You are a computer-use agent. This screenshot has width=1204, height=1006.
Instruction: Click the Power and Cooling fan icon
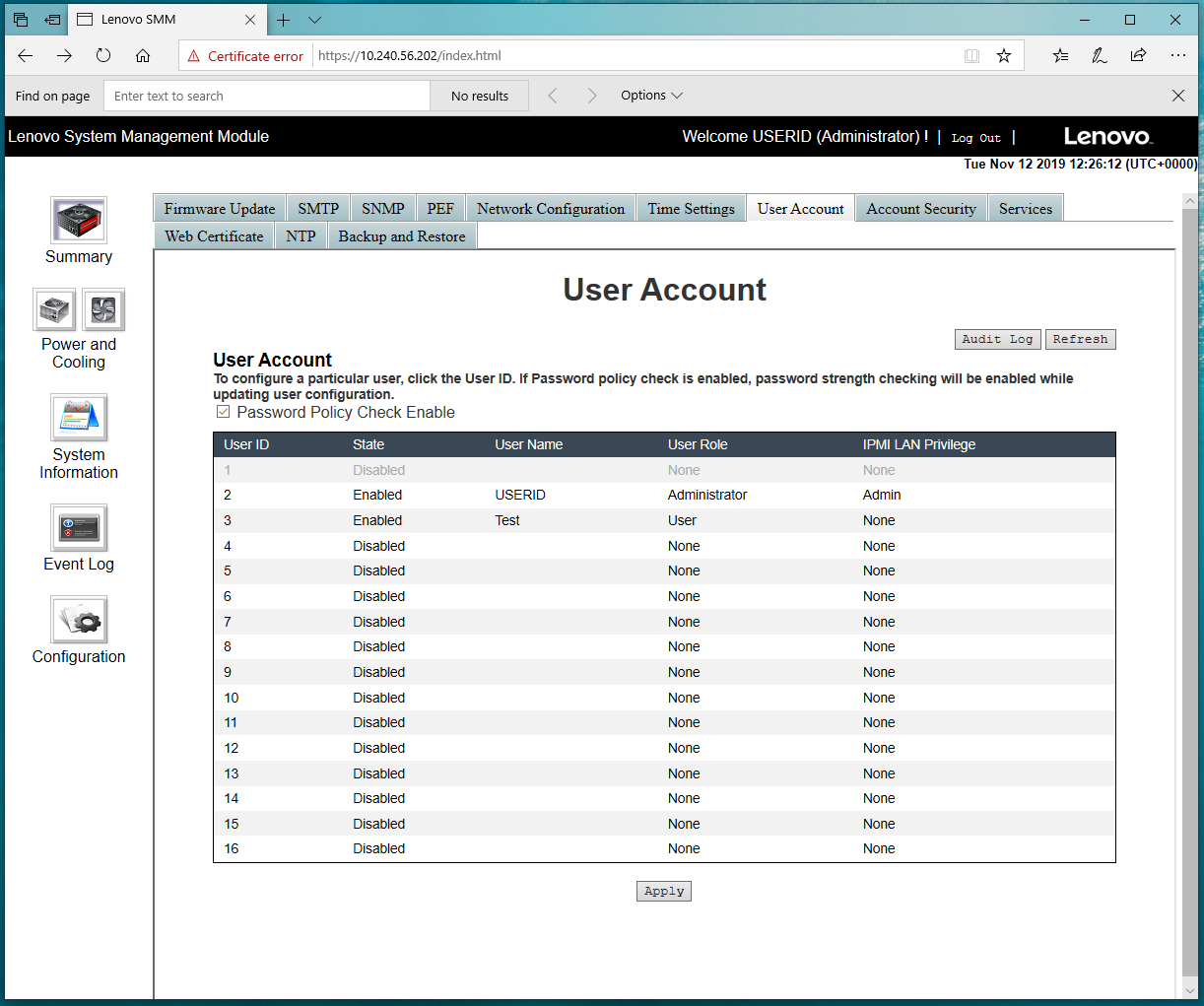[103, 310]
